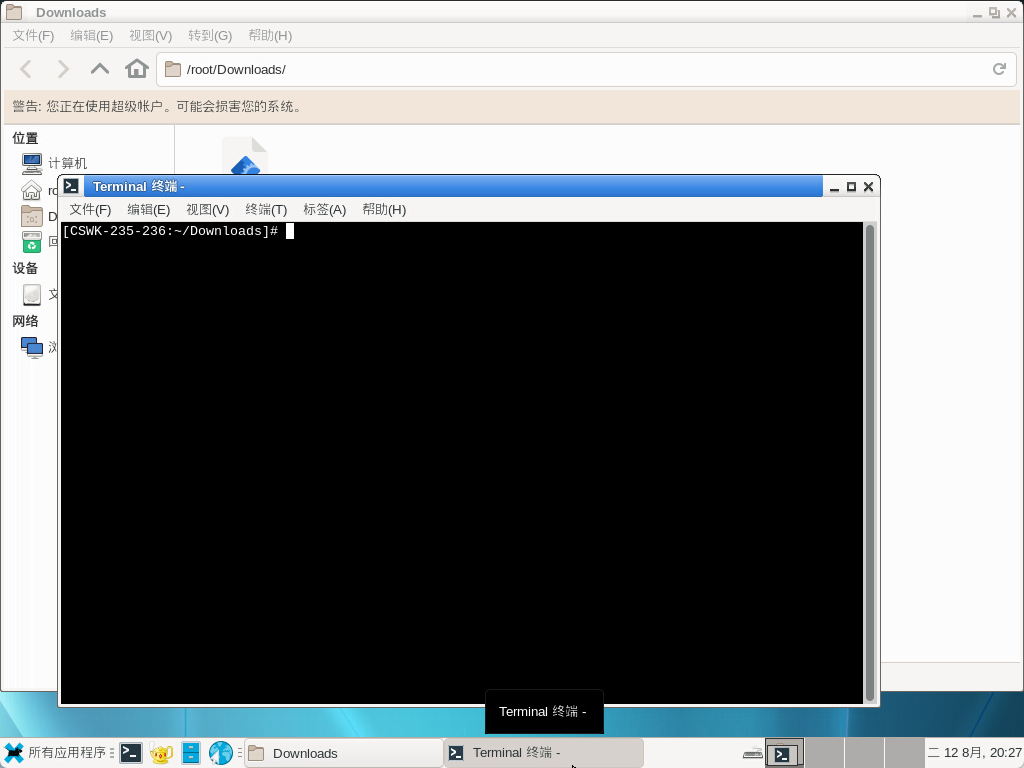Screen dimensions: 1024x768
Task: Open the web browser globe icon
Action: click(221, 753)
